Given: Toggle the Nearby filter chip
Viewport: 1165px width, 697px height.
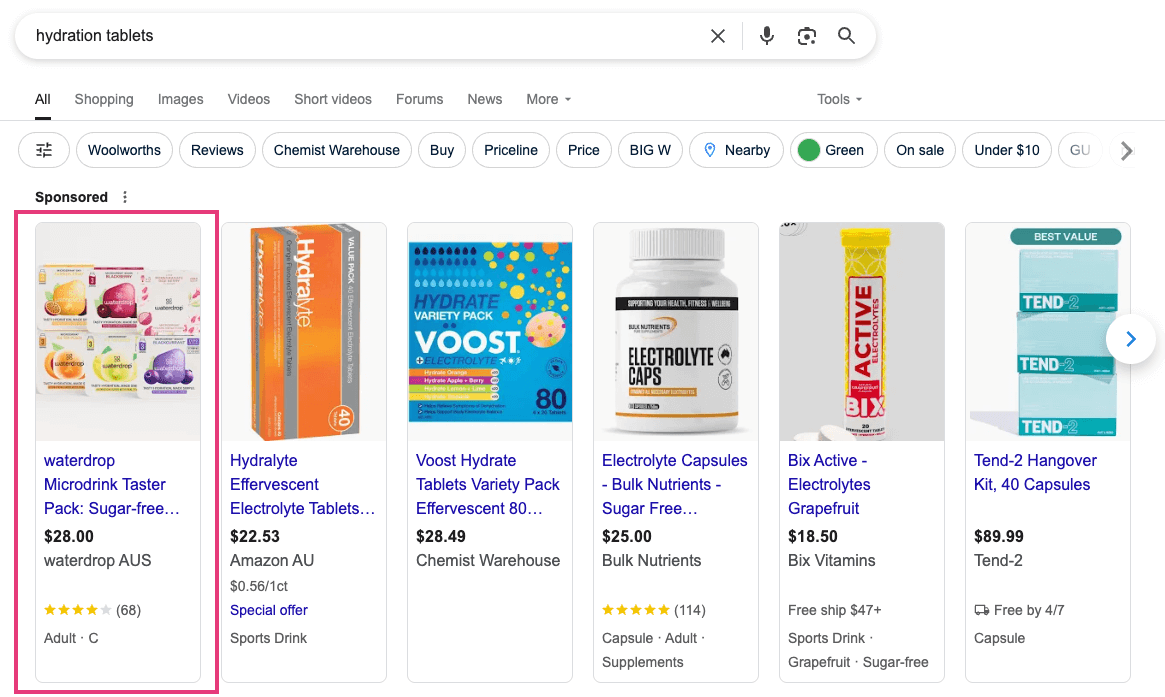Looking at the screenshot, I should (x=737, y=150).
